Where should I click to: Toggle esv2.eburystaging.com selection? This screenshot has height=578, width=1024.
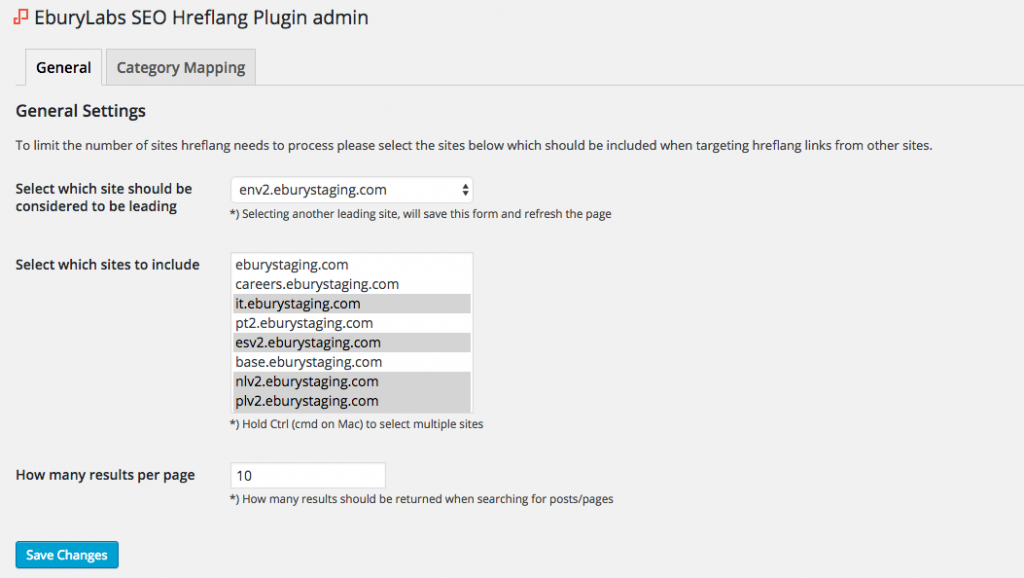[x=351, y=342]
